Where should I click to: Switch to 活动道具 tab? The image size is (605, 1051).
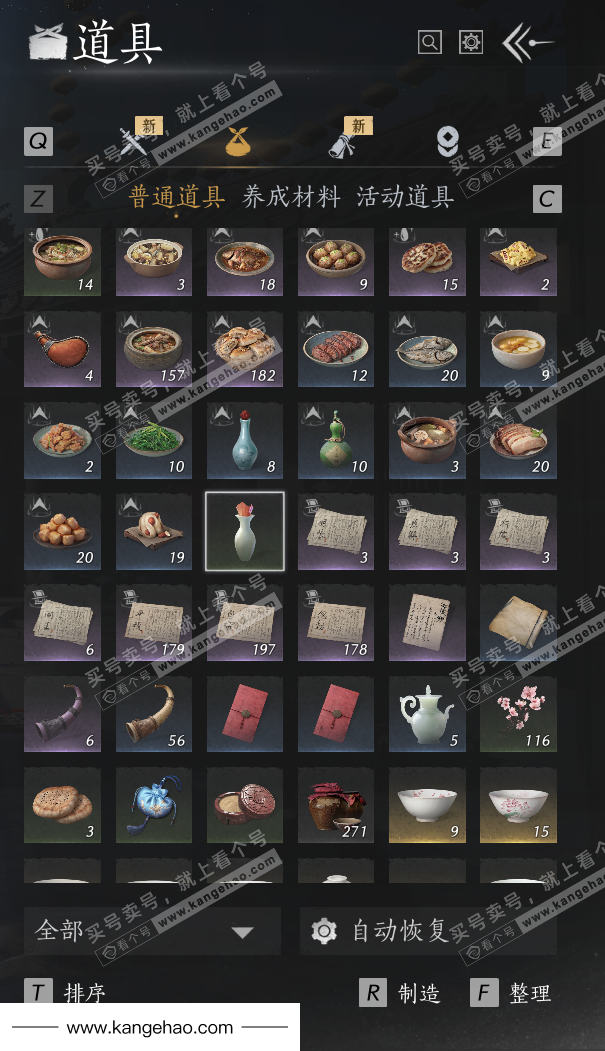pyautogui.click(x=405, y=197)
